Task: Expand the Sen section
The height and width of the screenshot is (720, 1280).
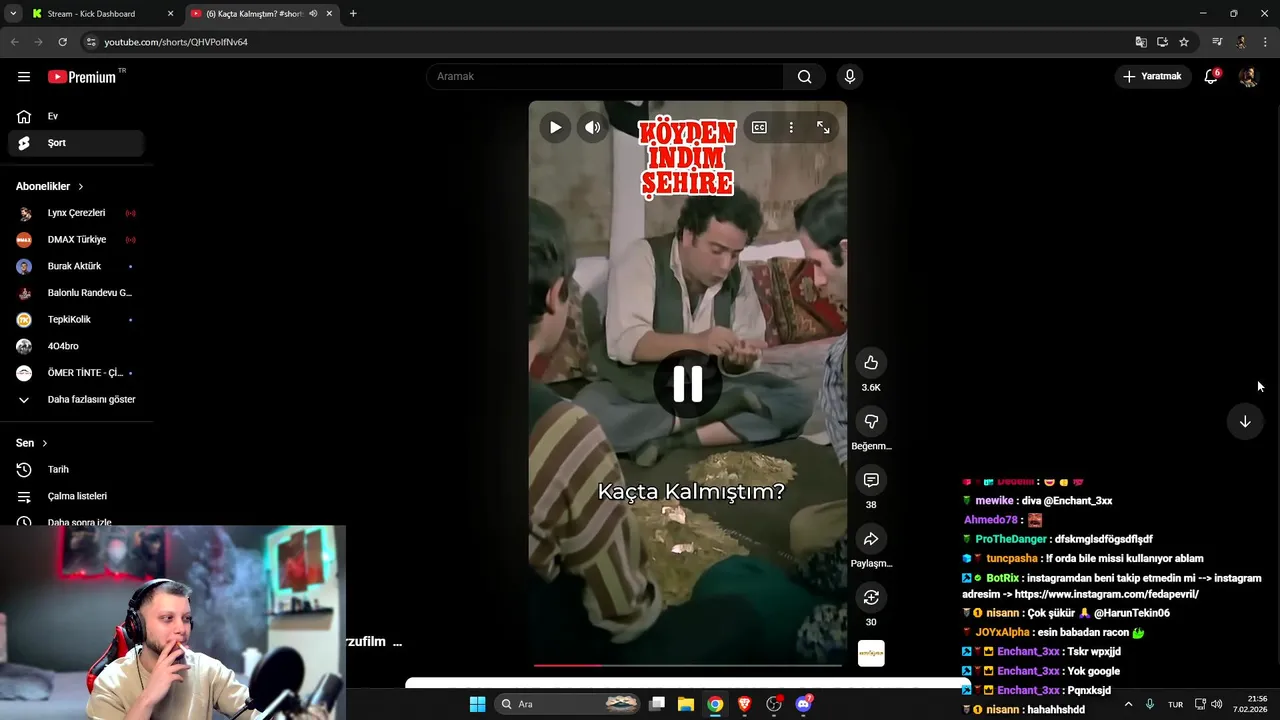Action: (x=32, y=443)
